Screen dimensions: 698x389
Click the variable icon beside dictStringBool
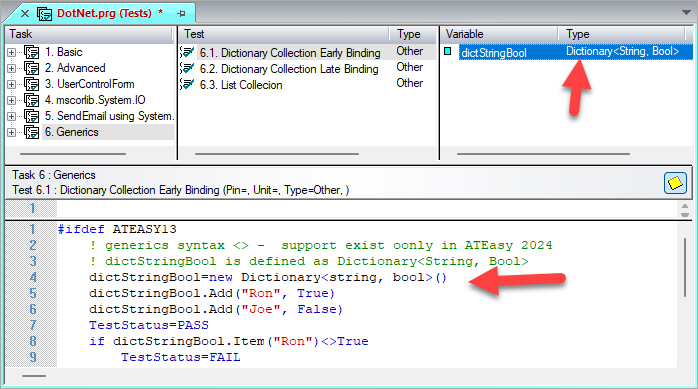click(448, 52)
